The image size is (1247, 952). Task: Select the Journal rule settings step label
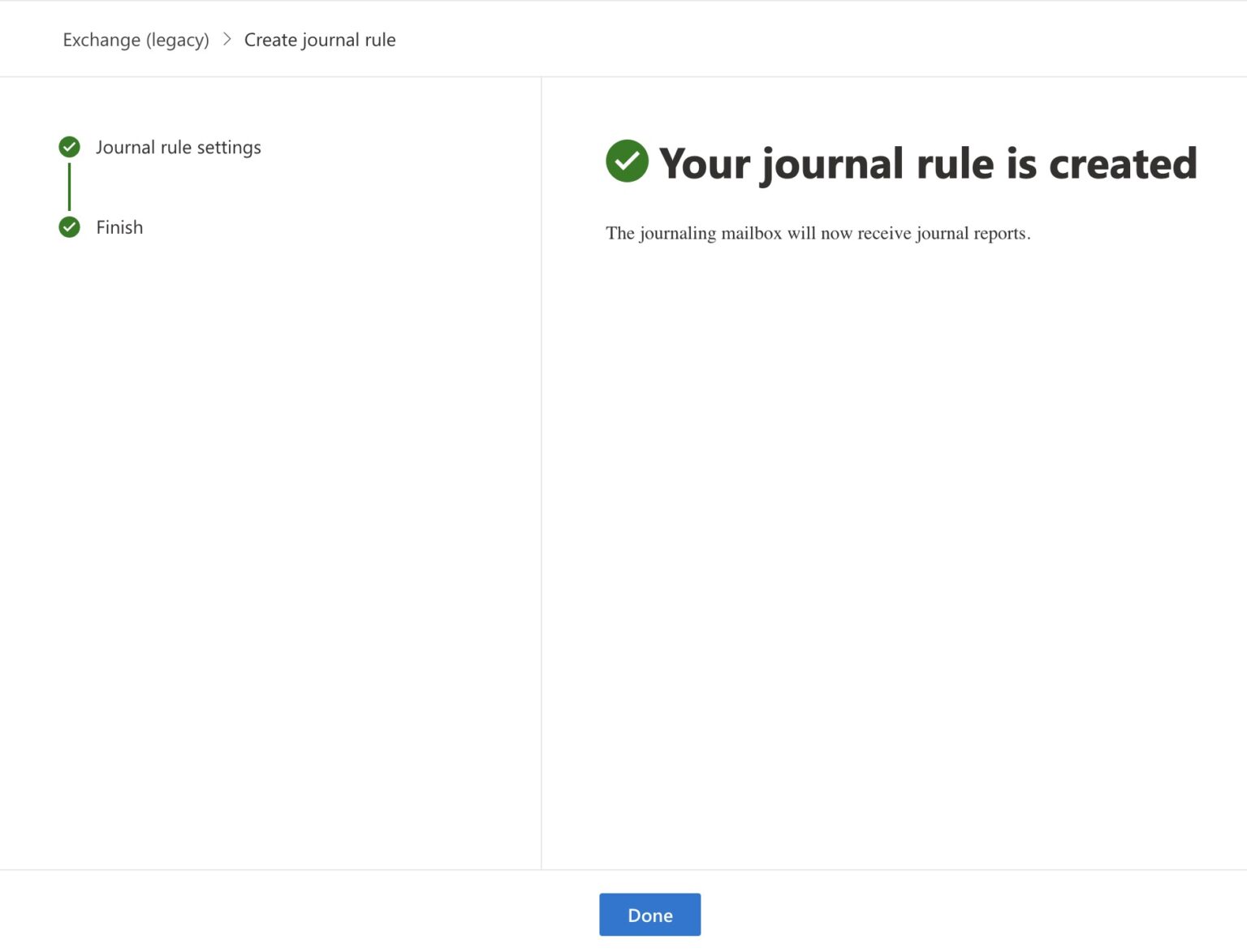point(179,147)
